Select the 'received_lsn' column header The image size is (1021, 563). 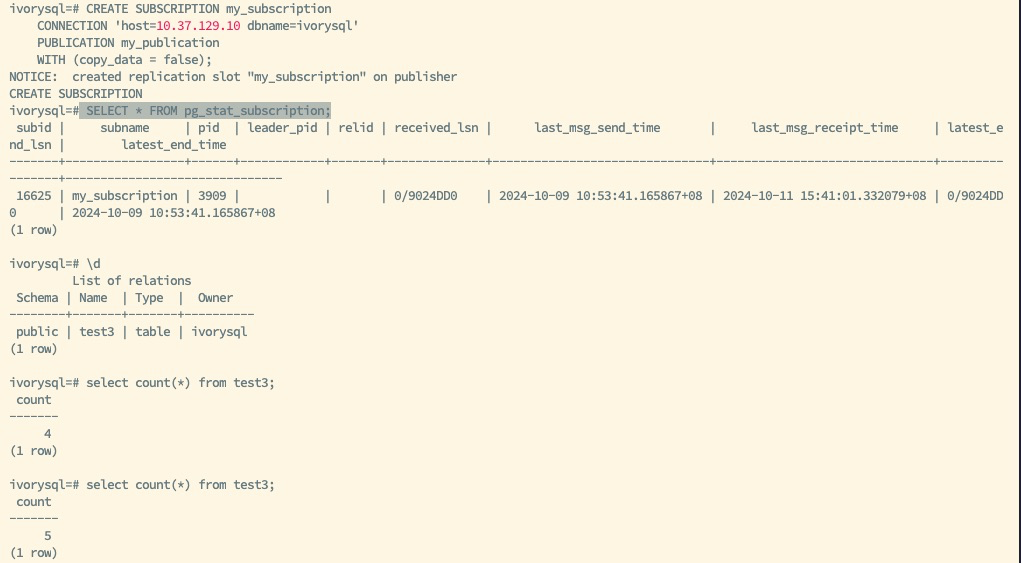(436, 128)
